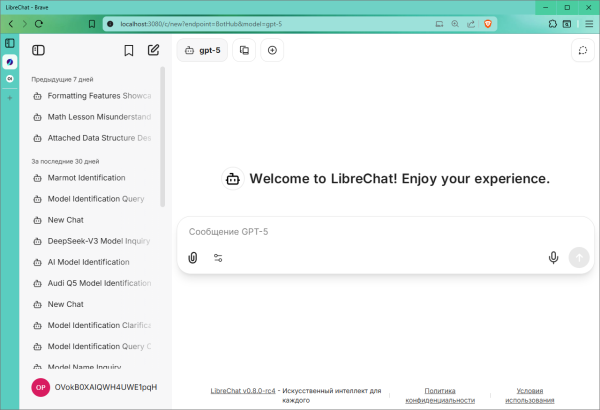Open the bookmarks icon in sidebar header

click(x=128, y=50)
